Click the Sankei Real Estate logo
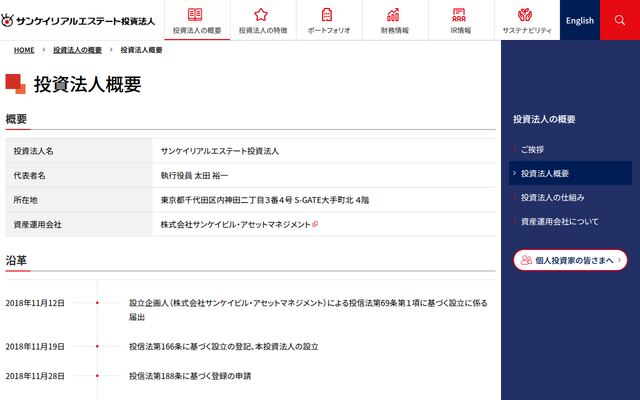The width and height of the screenshot is (640, 400). point(78,20)
